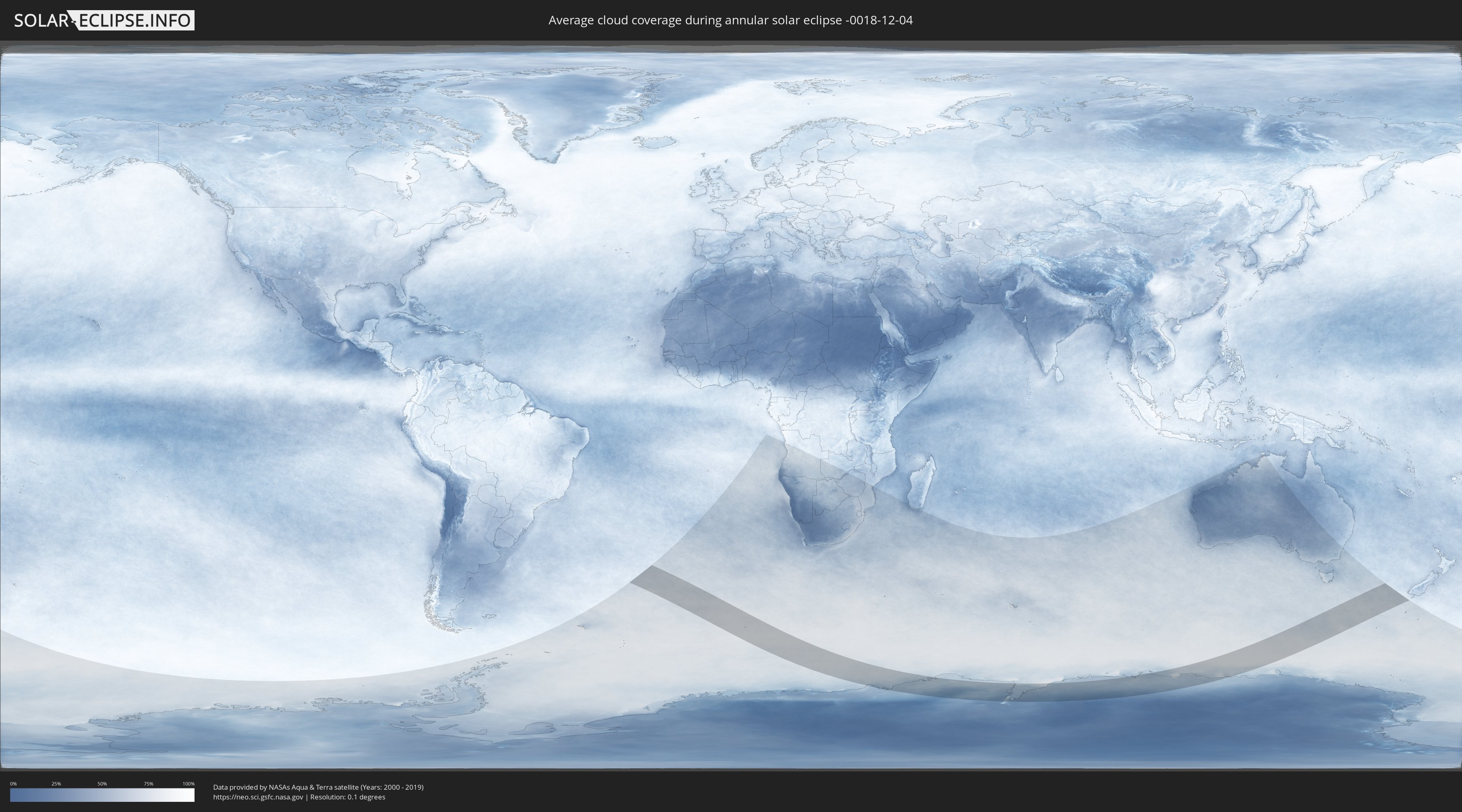Click the SOLAR-ECLIPSE.INFO logo

(104, 20)
